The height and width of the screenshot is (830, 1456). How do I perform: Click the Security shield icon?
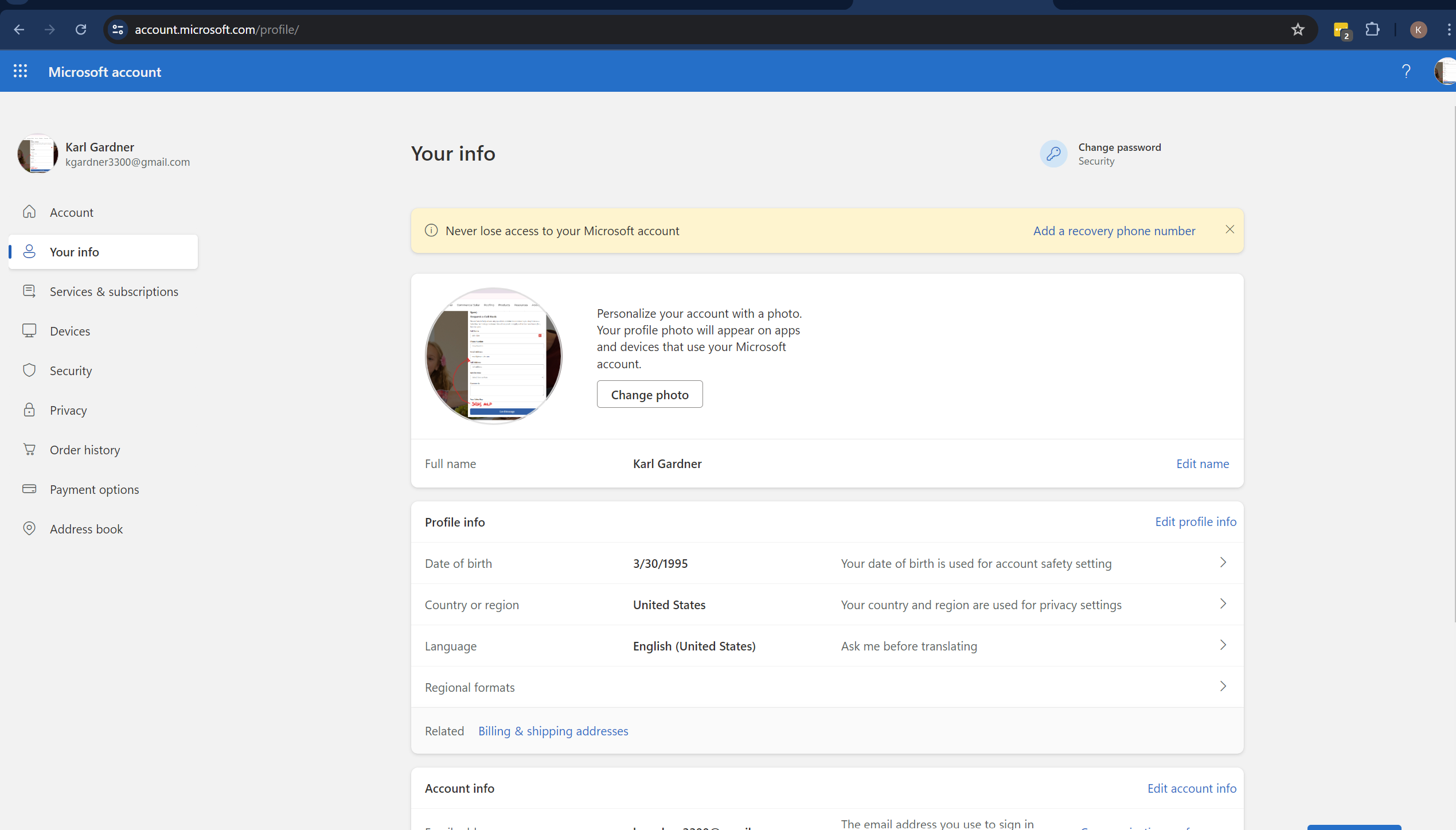point(29,371)
